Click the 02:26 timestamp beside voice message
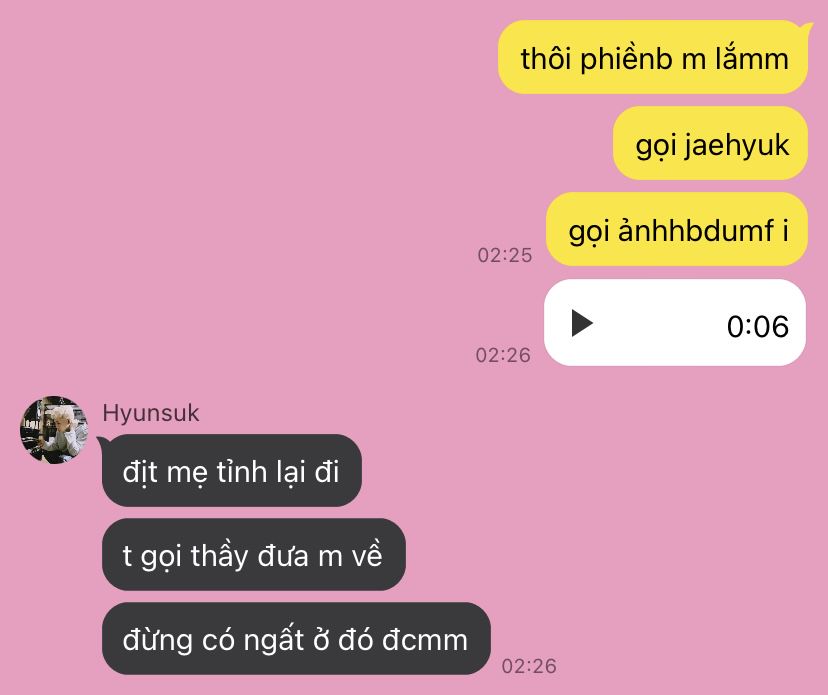This screenshot has width=828, height=695. click(503, 355)
